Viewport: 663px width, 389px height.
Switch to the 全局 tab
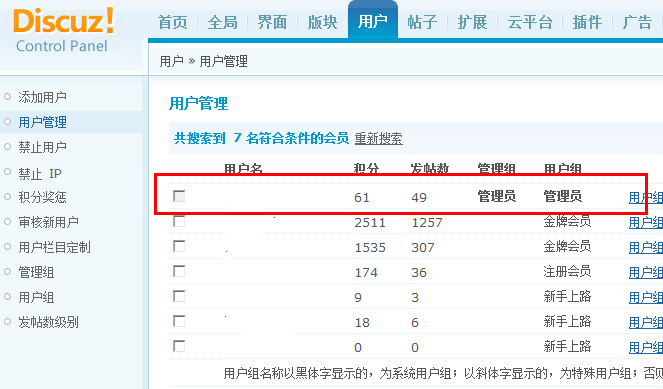click(222, 22)
